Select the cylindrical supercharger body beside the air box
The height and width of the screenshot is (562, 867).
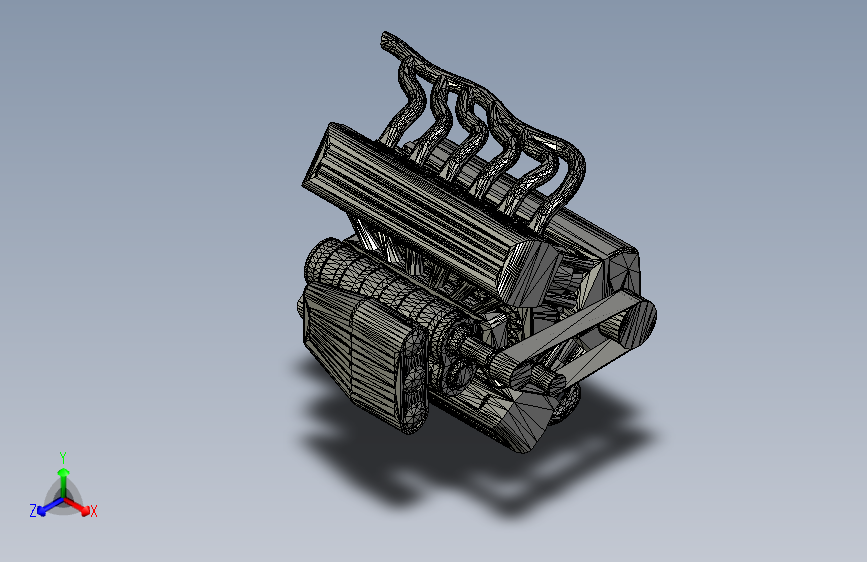pyautogui.click(x=384, y=287)
